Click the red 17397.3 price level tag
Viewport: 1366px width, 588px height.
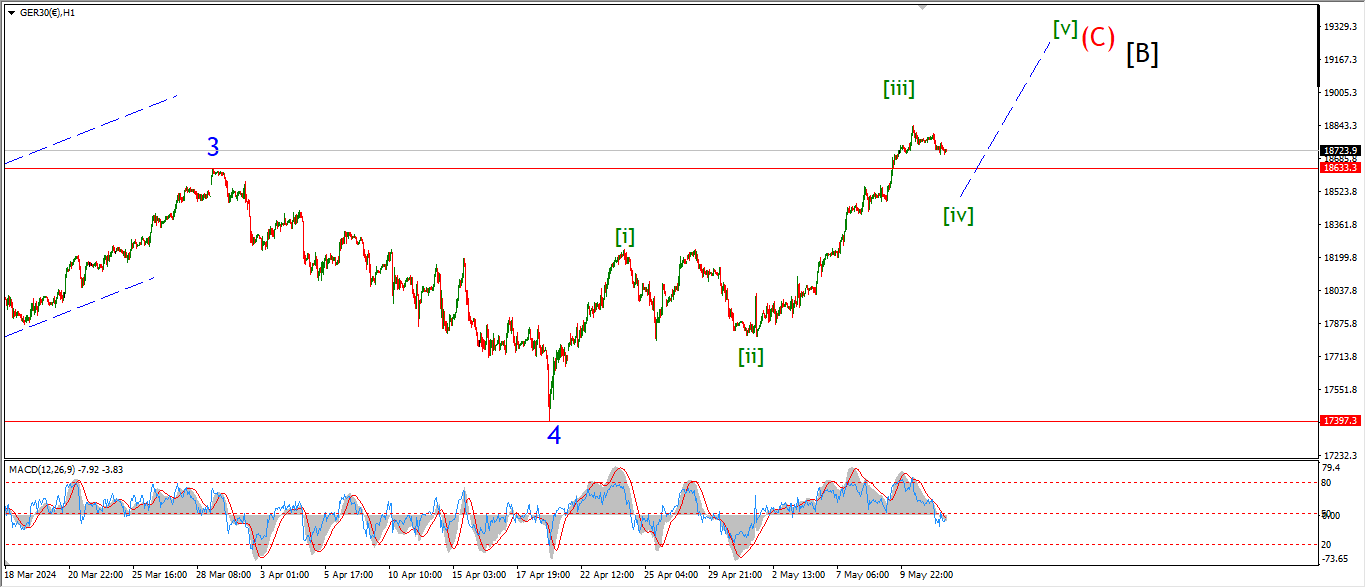tap(1339, 421)
